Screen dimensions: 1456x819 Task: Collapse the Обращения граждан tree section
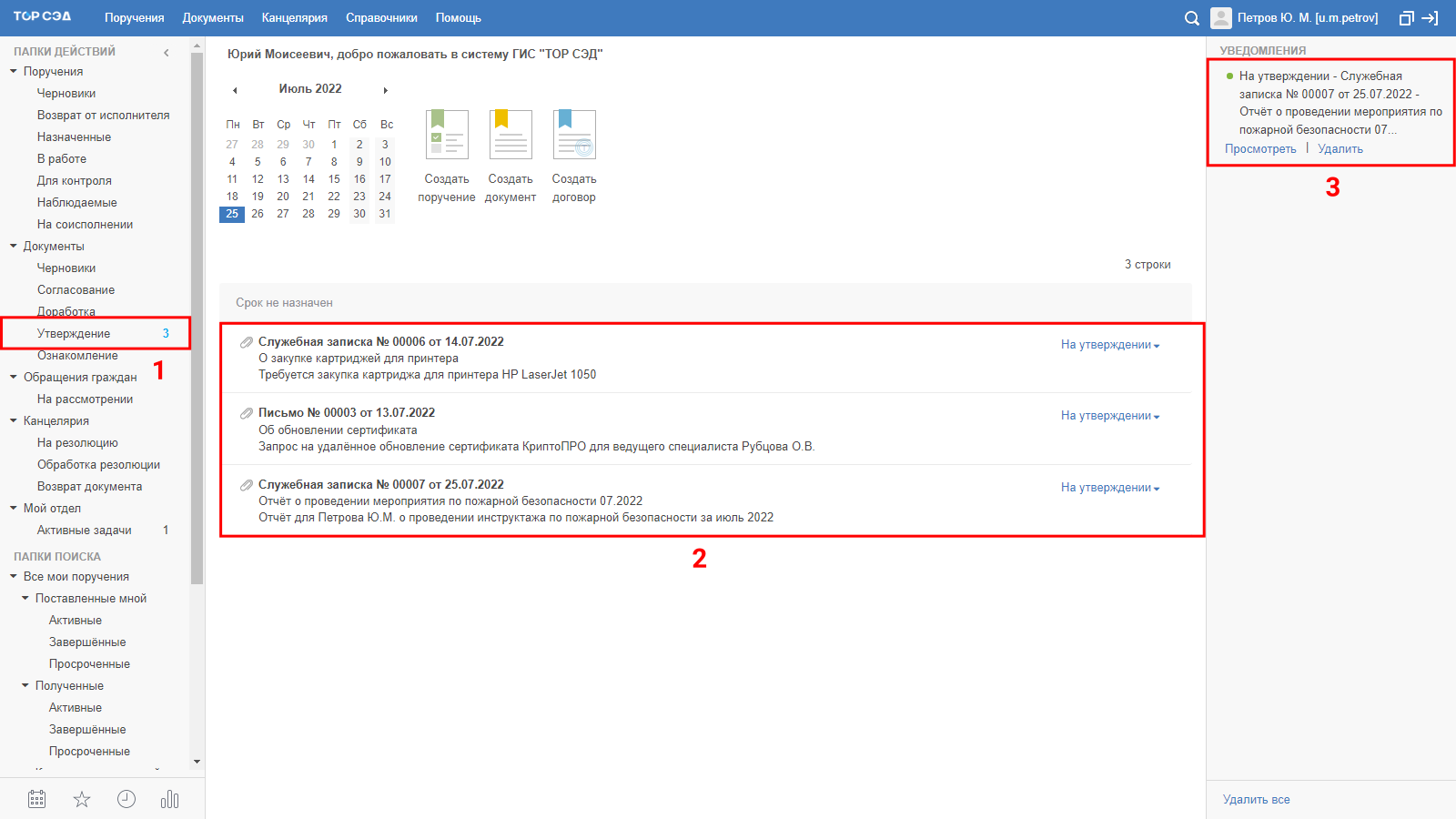tap(14, 377)
